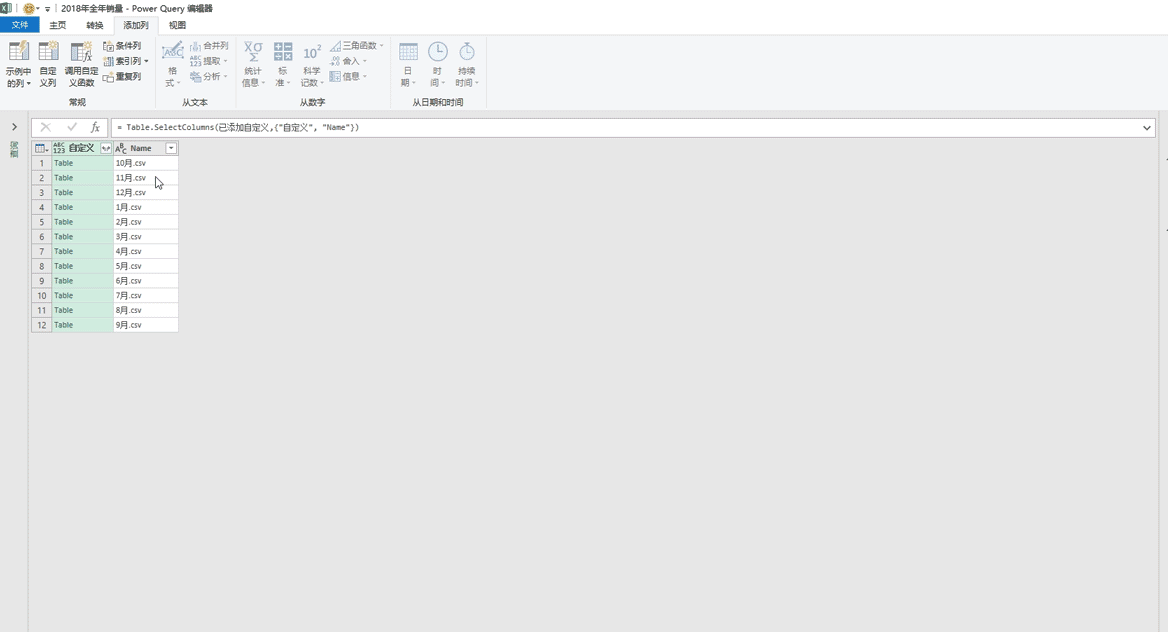This screenshot has width=1168, height=632.
Task: Switch to 转换 (Transform) tab
Action: (x=95, y=25)
